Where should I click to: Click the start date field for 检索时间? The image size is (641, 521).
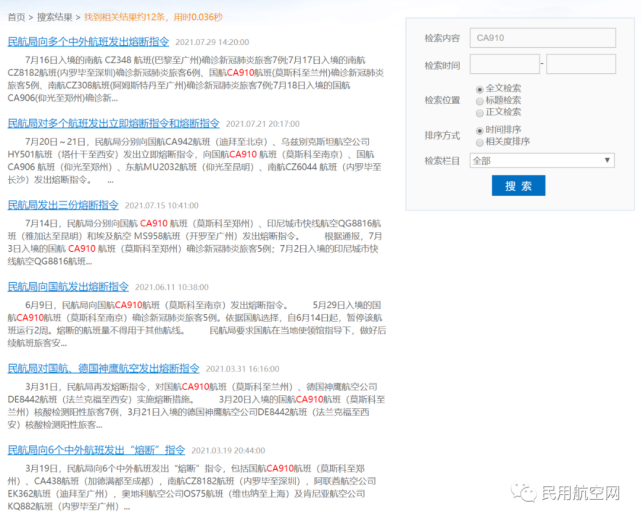(x=504, y=64)
